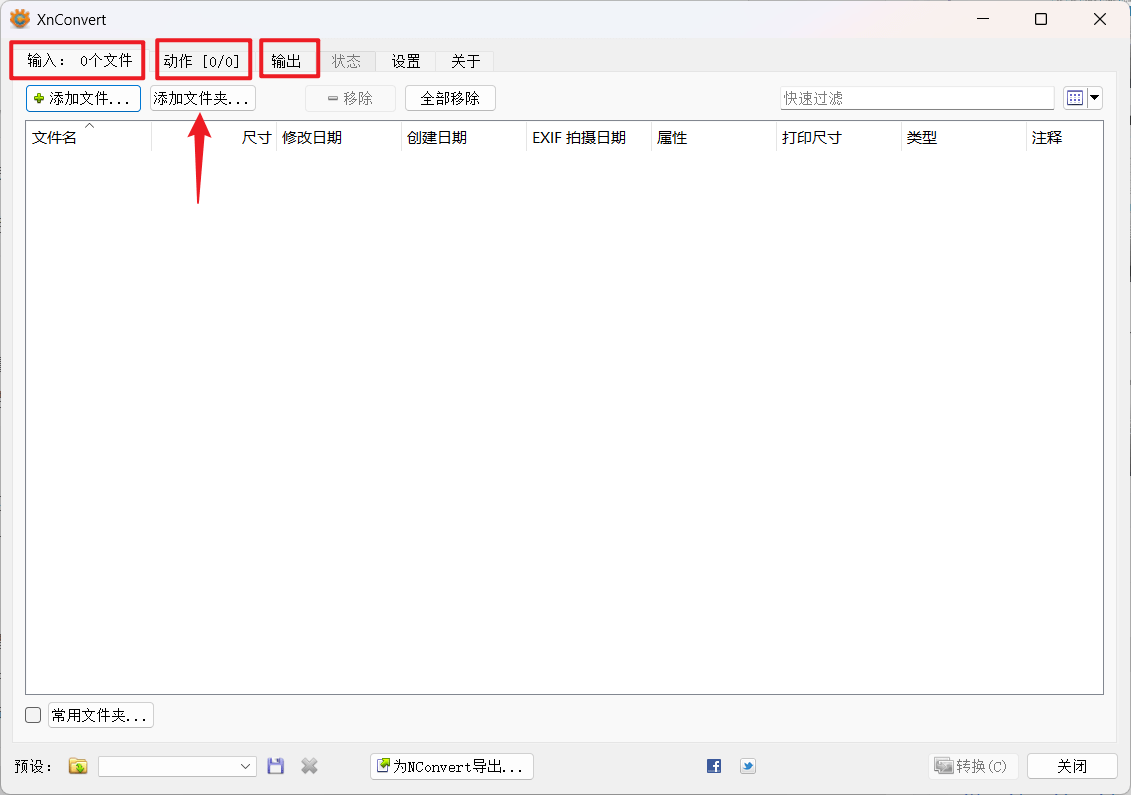Switch to the 动作 [0/0] tab
1131x795 pixels.
pos(202,61)
